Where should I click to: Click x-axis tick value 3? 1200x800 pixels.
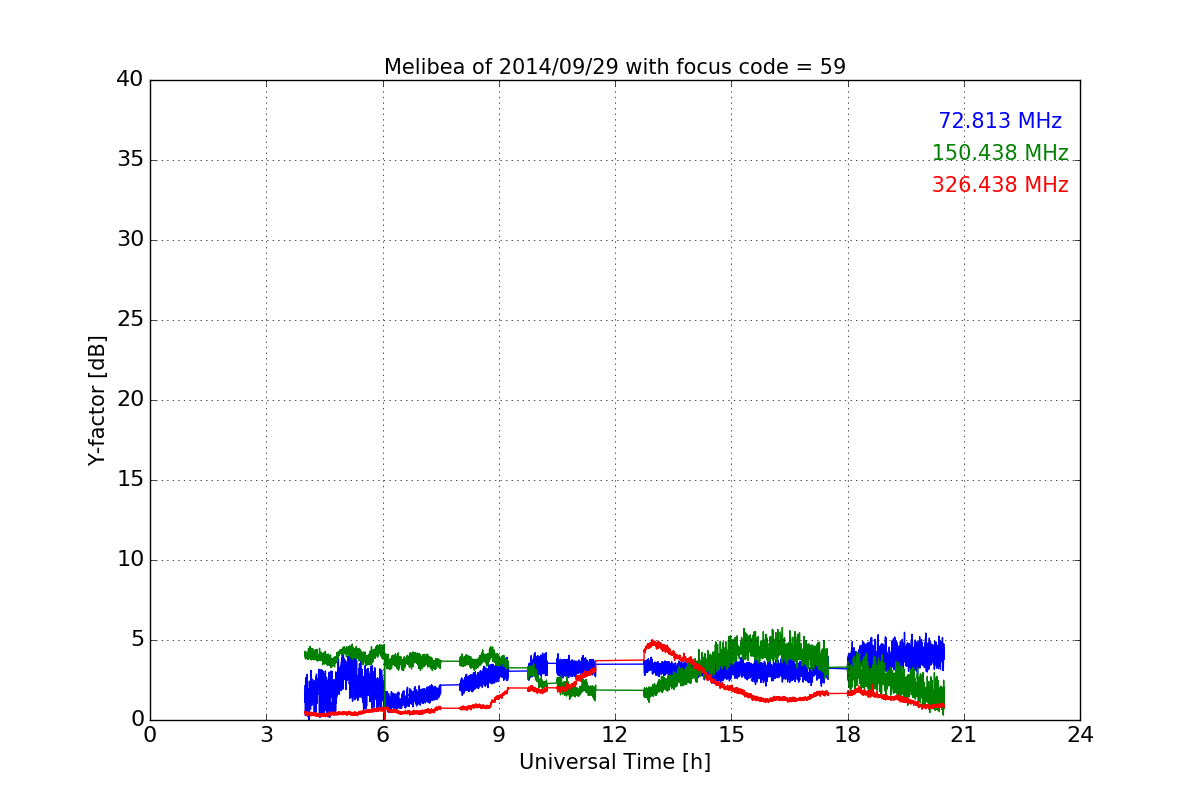click(266, 735)
